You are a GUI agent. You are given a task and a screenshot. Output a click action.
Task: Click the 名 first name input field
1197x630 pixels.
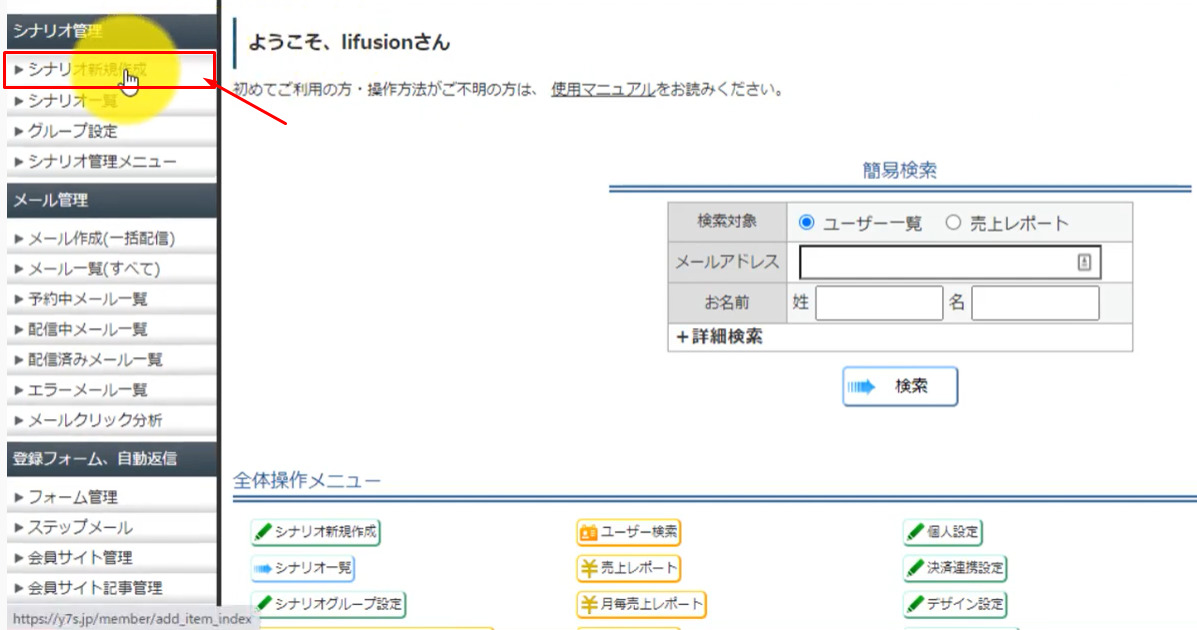(1034, 303)
